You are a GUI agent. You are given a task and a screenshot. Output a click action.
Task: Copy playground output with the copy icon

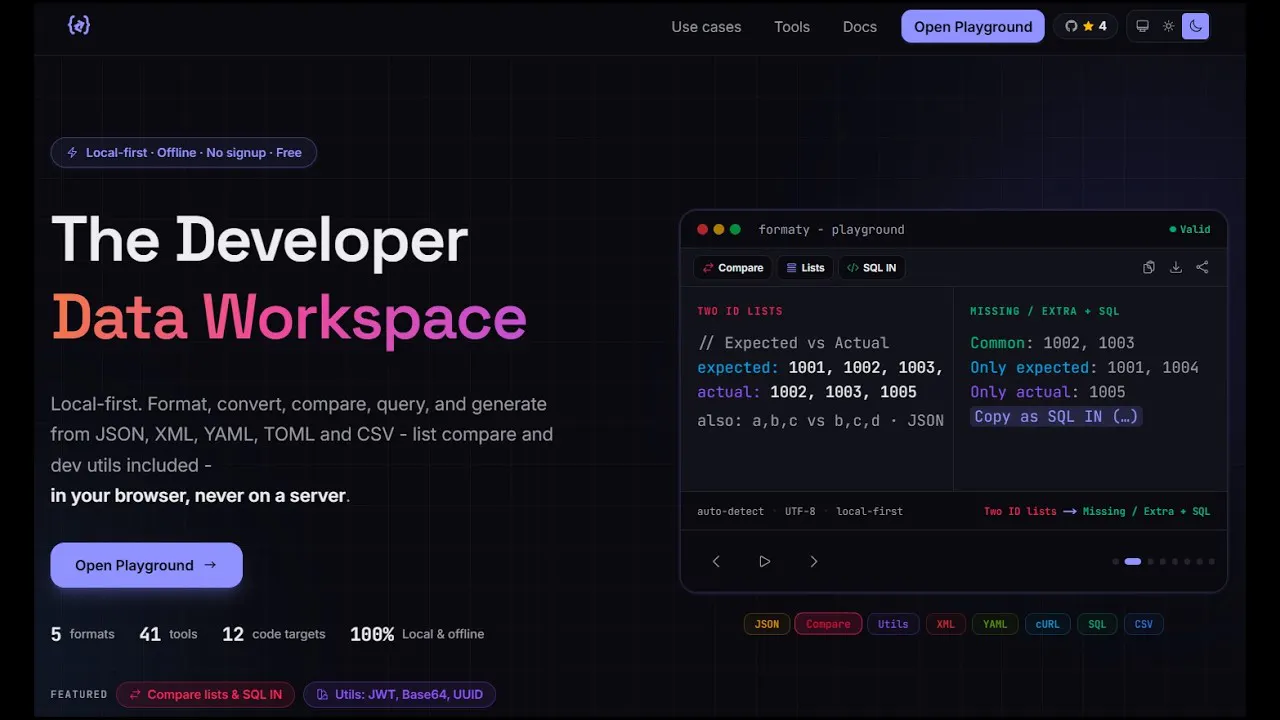(x=1149, y=267)
